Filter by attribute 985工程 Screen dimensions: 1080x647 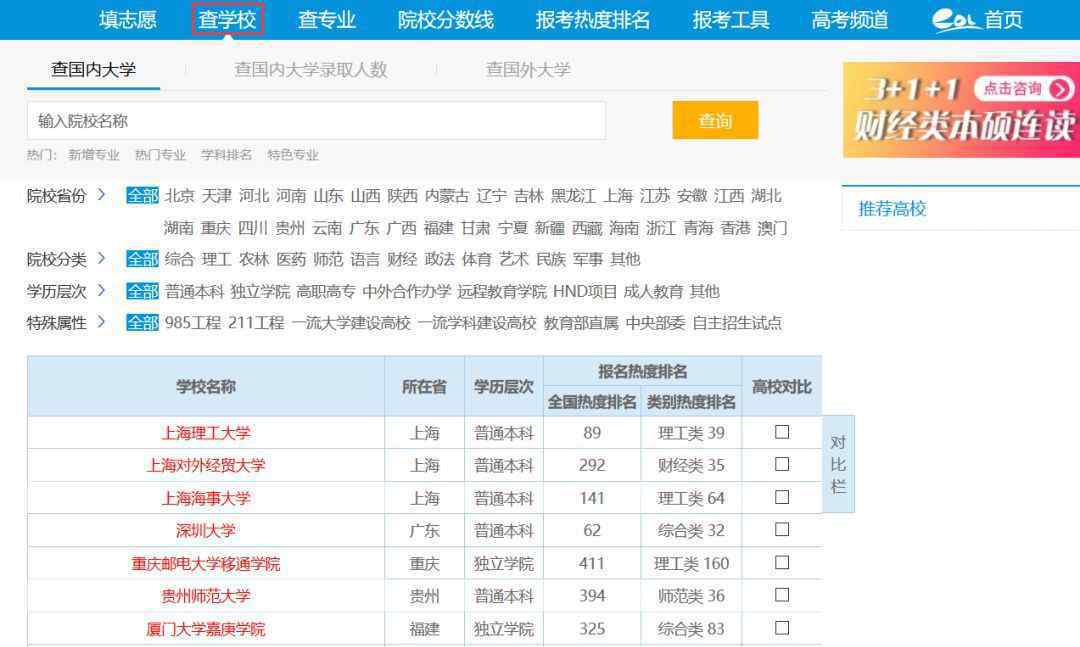pyautogui.click(x=193, y=322)
